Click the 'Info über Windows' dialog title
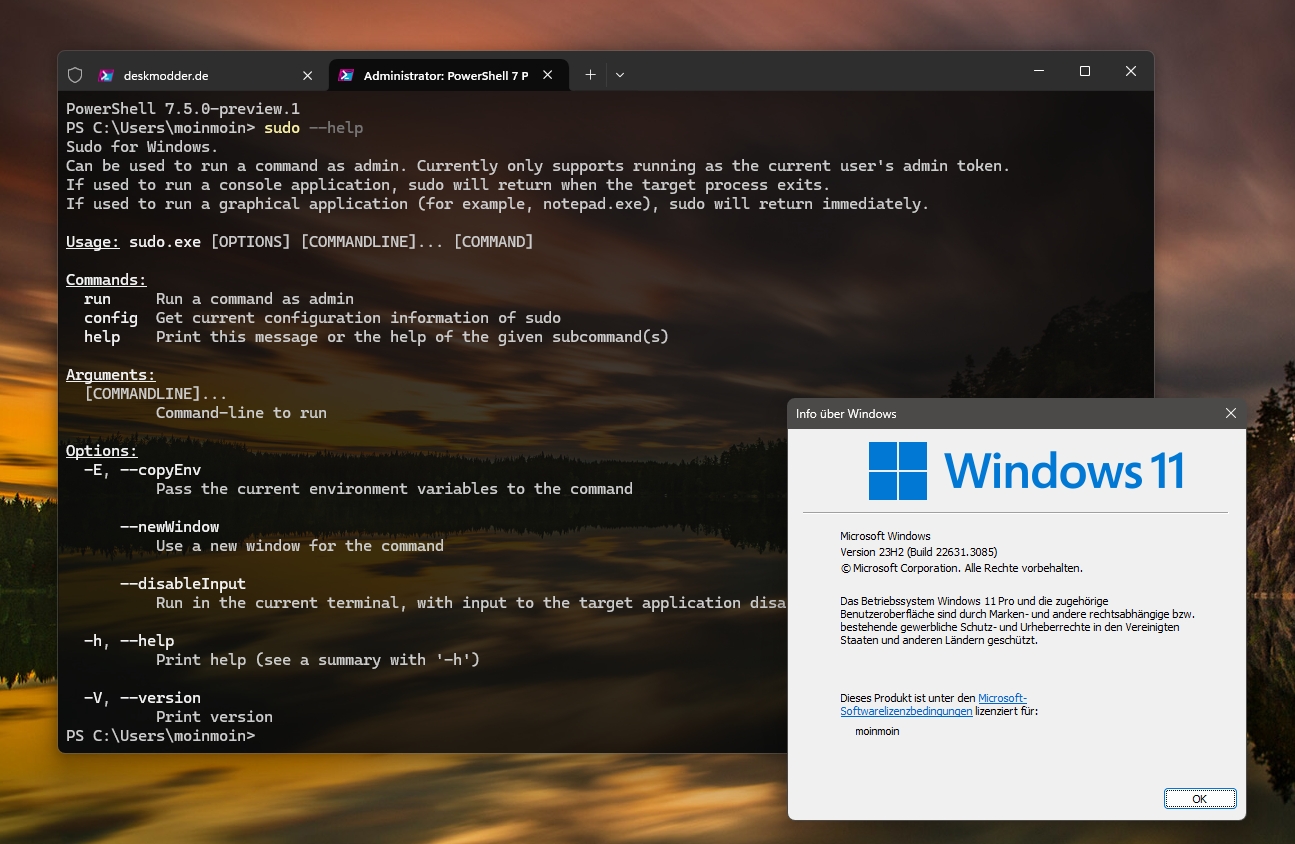 846,414
